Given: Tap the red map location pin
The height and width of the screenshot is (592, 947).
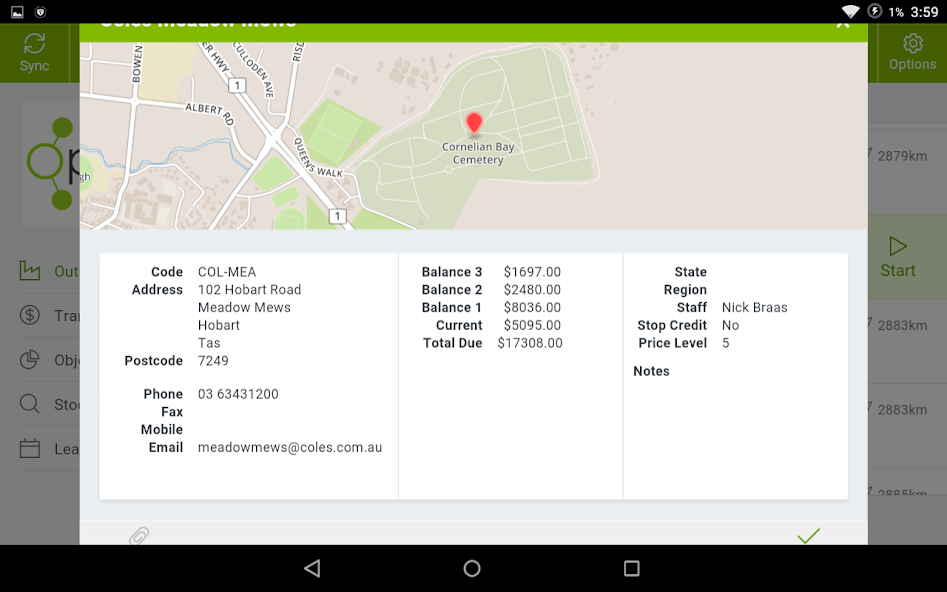Looking at the screenshot, I should pyautogui.click(x=474, y=123).
